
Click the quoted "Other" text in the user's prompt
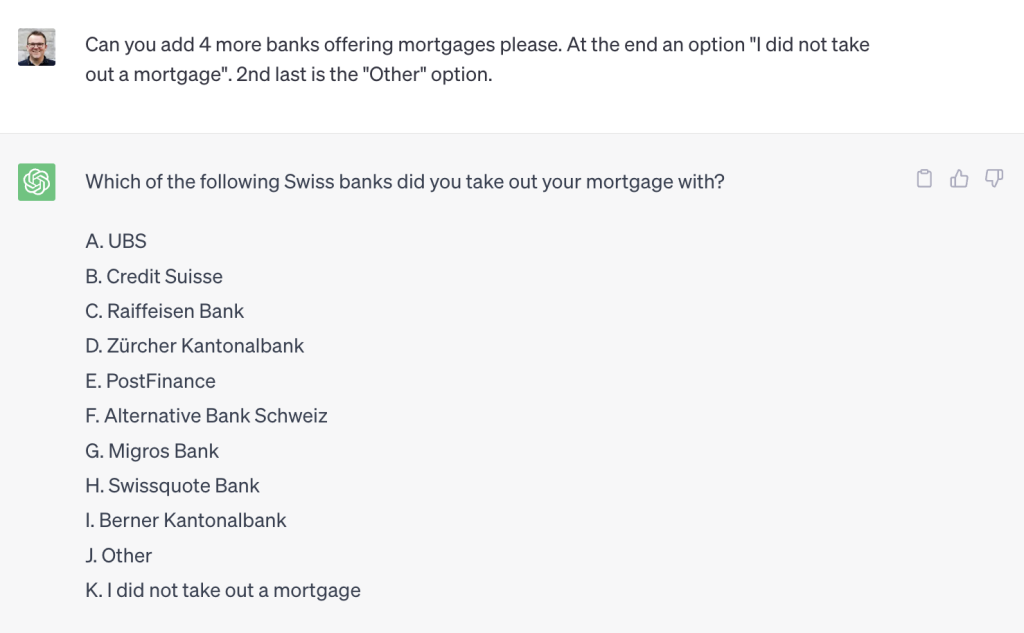click(x=396, y=74)
